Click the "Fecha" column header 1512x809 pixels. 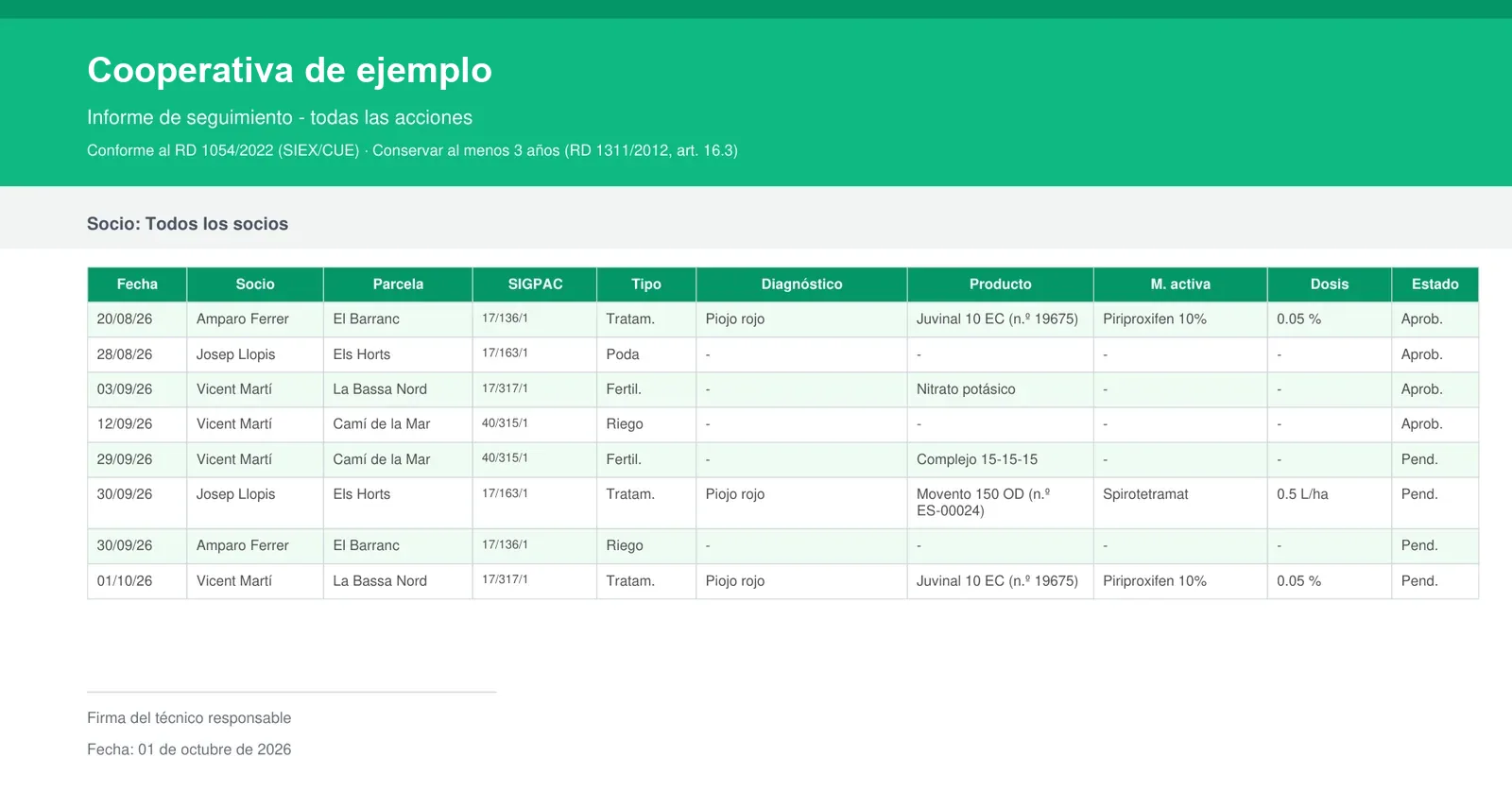point(137,284)
